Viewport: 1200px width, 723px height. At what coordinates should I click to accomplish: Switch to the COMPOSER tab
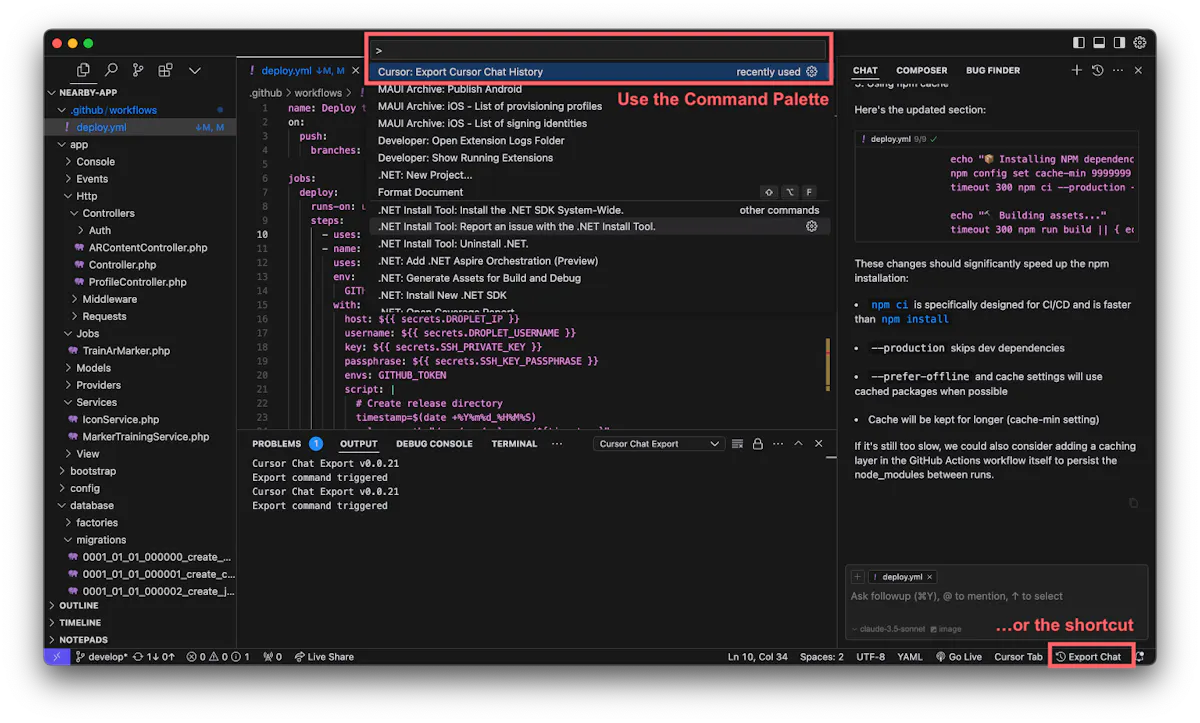tap(921, 71)
